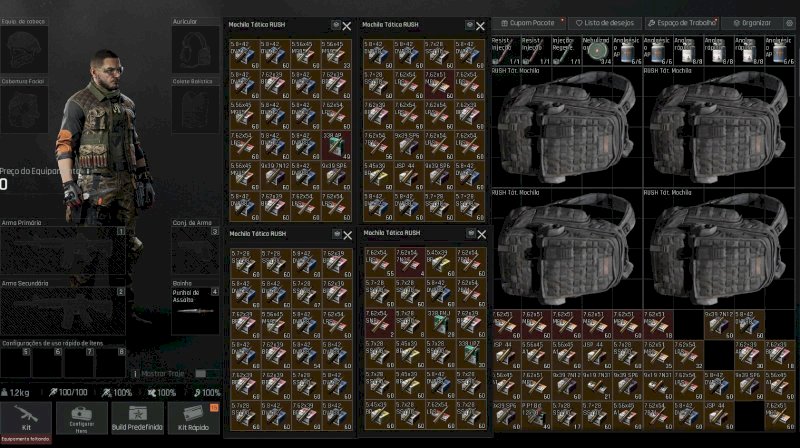800x448 pixels.
Task: Click the info icon beside Mostrar Traje
Action: [x=135, y=374]
